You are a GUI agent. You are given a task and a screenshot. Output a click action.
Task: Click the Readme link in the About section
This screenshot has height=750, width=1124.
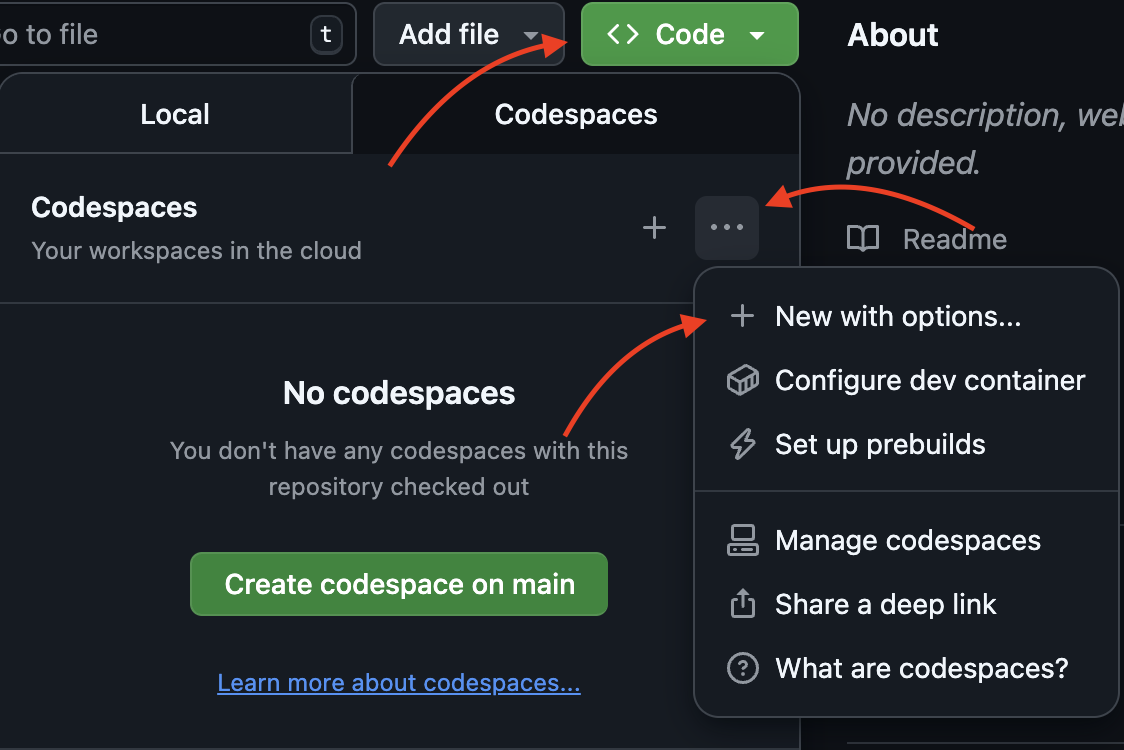(954, 238)
